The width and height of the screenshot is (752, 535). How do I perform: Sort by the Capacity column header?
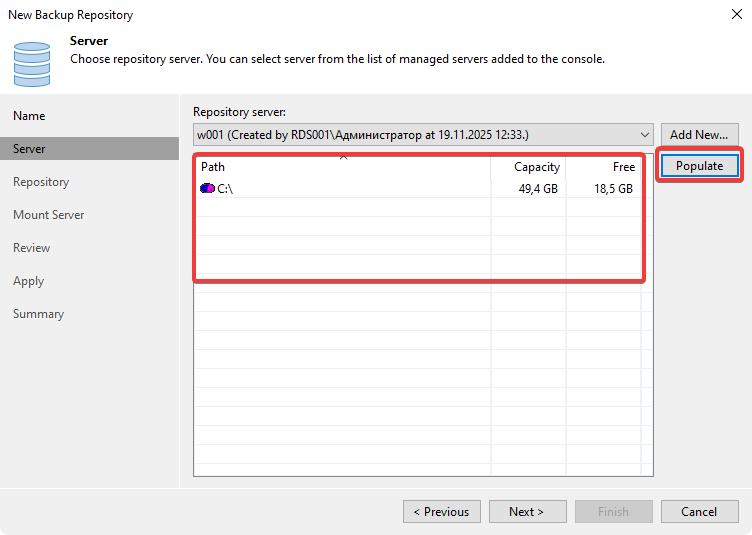click(x=528, y=167)
